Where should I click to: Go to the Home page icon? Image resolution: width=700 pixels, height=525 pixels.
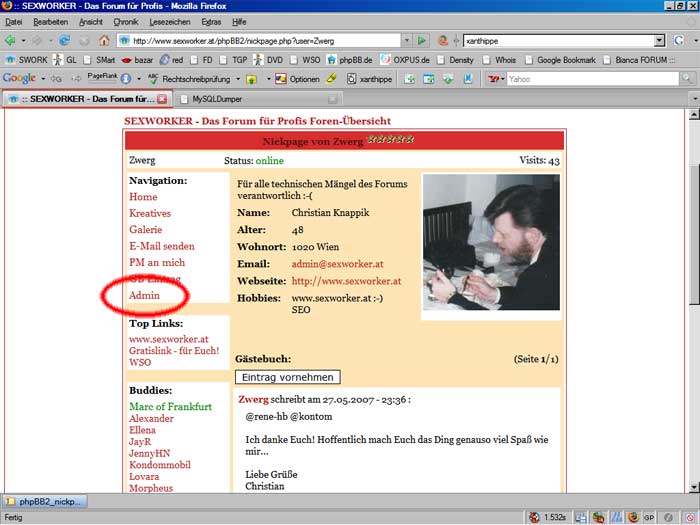pyautogui.click(x=104, y=41)
